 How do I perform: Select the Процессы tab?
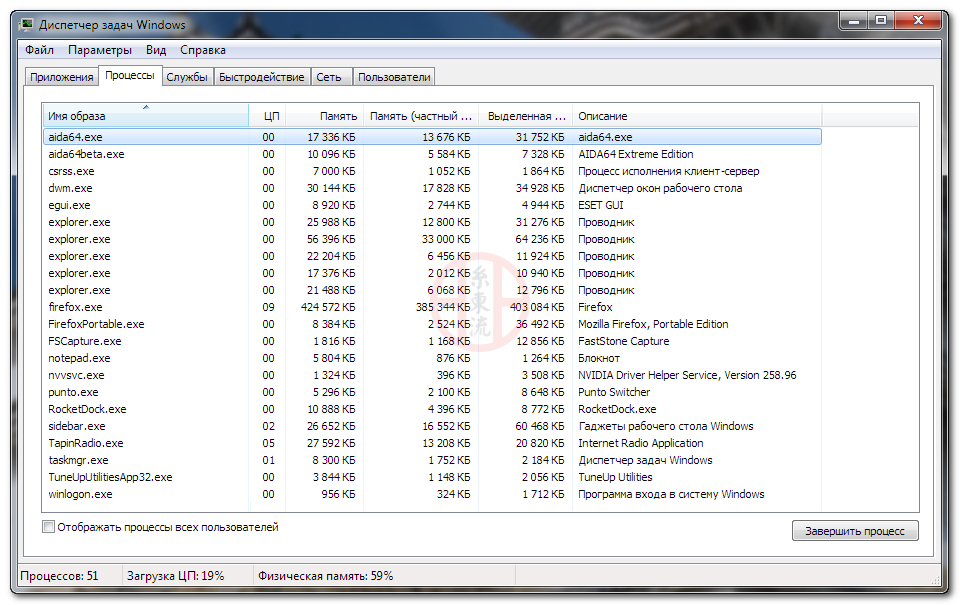(129, 75)
